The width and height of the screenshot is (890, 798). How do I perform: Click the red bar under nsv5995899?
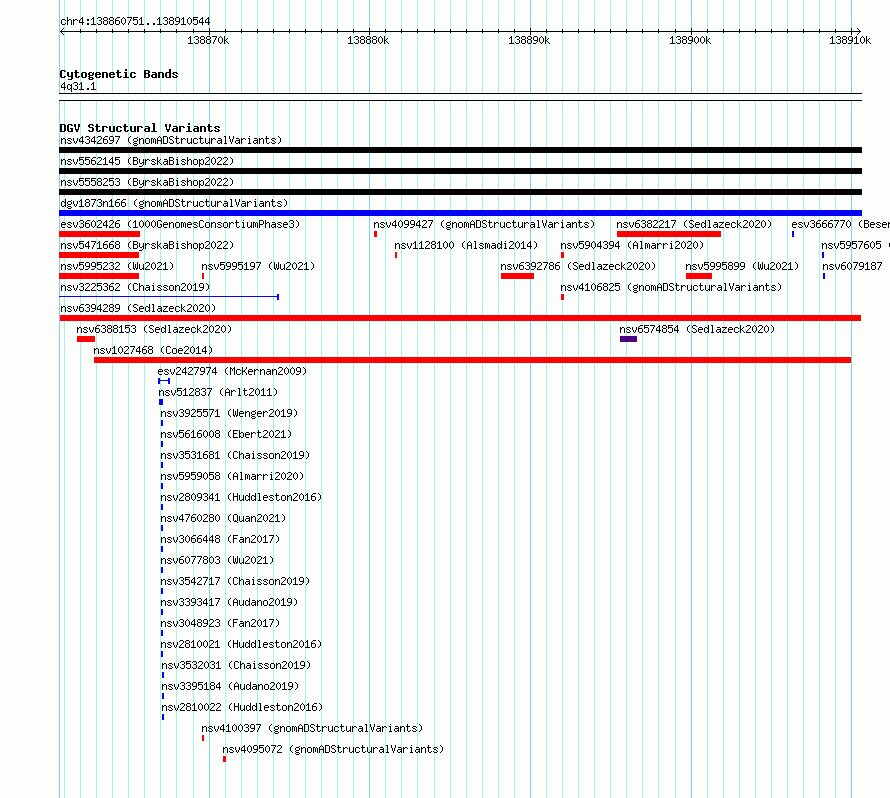tap(699, 276)
